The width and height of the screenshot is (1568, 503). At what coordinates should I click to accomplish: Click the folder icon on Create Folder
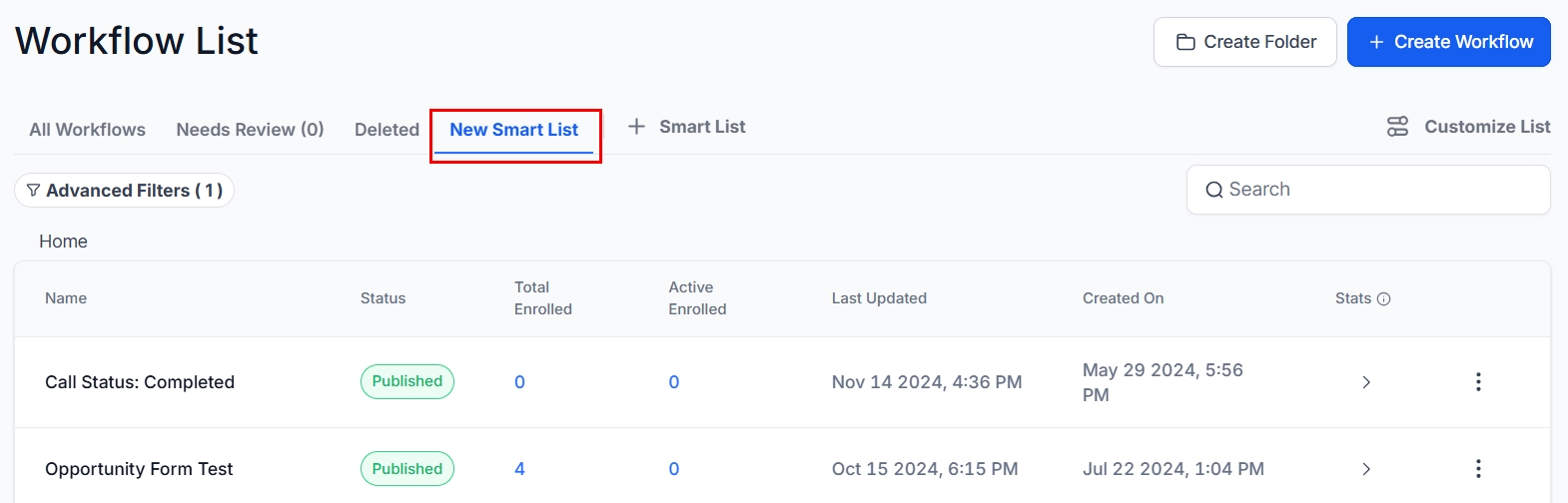pyautogui.click(x=1185, y=42)
